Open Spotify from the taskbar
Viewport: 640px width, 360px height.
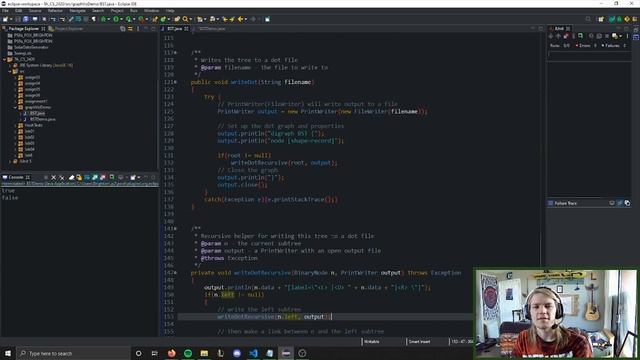(188, 353)
